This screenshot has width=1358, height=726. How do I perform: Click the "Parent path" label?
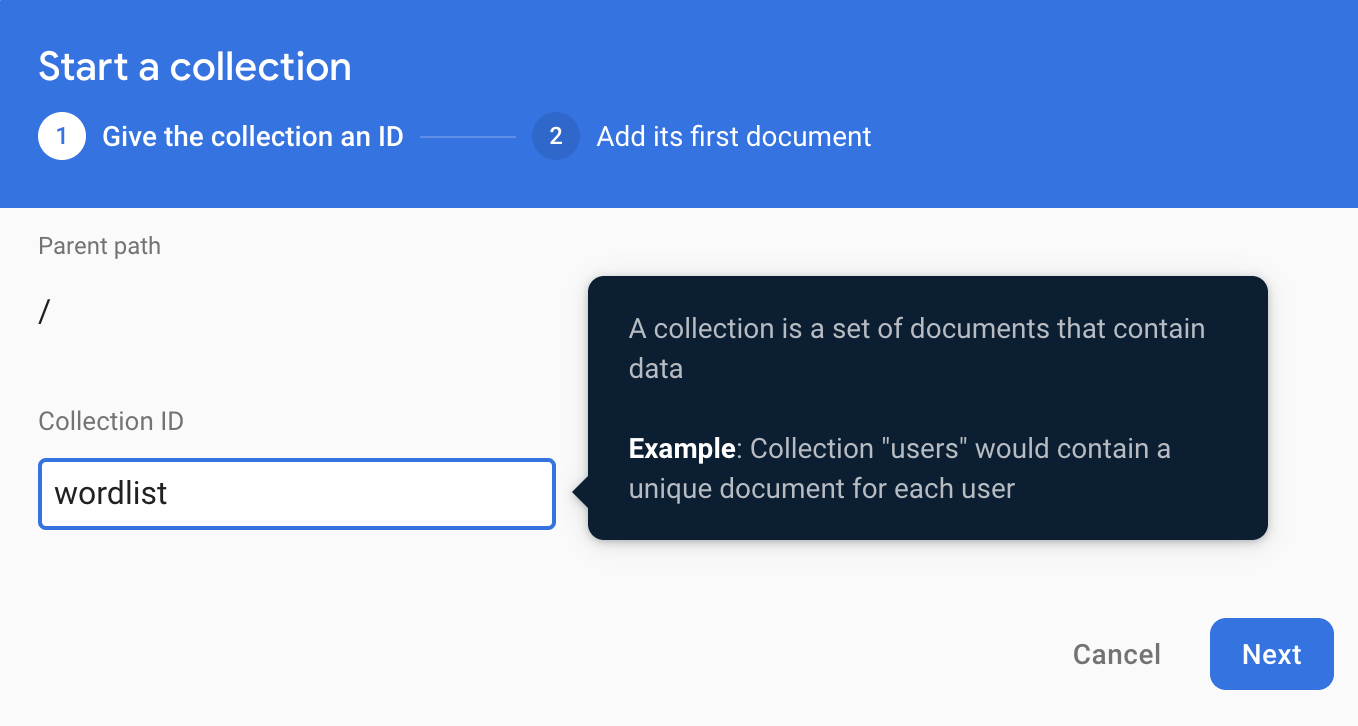(x=99, y=246)
